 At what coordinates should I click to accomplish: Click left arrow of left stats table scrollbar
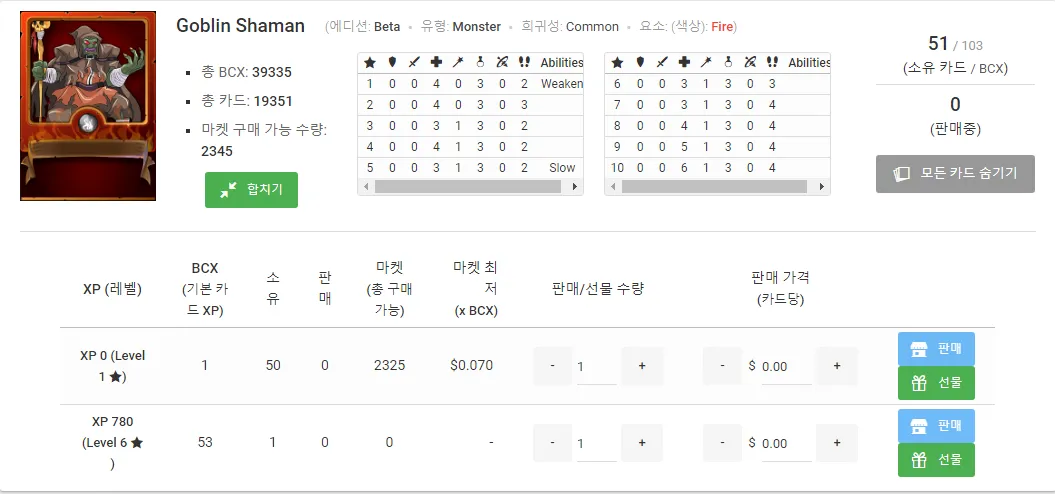pos(365,187)
